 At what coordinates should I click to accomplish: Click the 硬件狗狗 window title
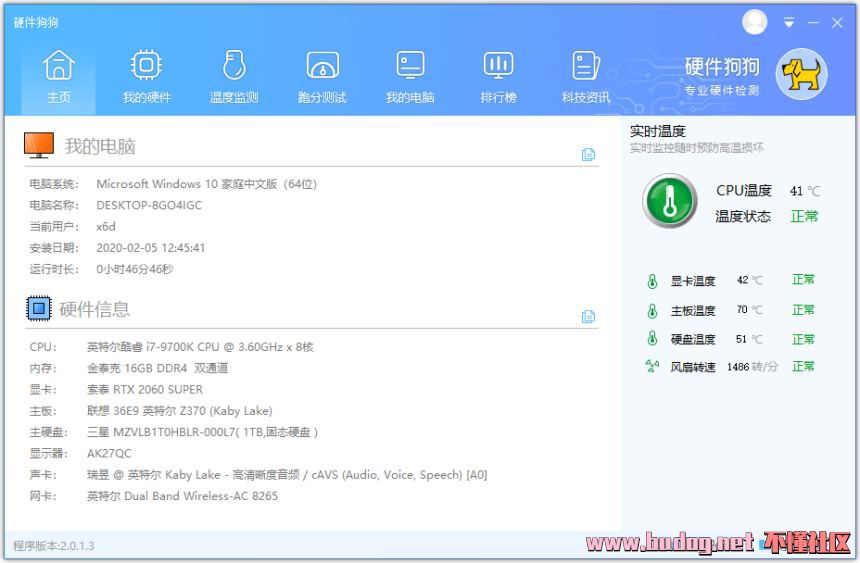(36, 22)
